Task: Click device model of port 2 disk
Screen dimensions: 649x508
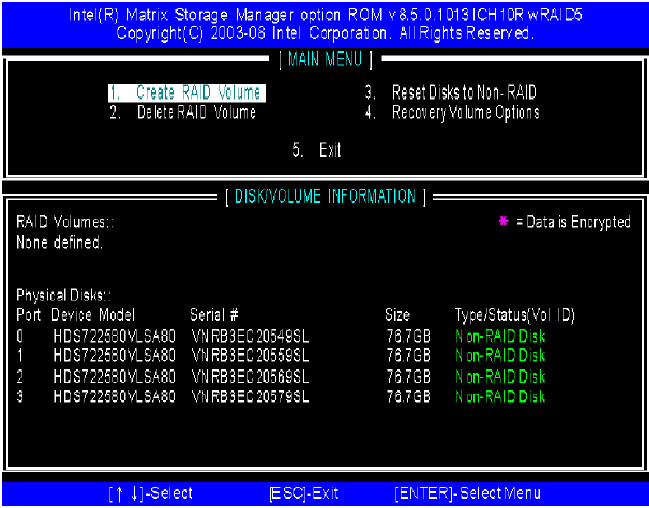Action: tap(115, 377)
